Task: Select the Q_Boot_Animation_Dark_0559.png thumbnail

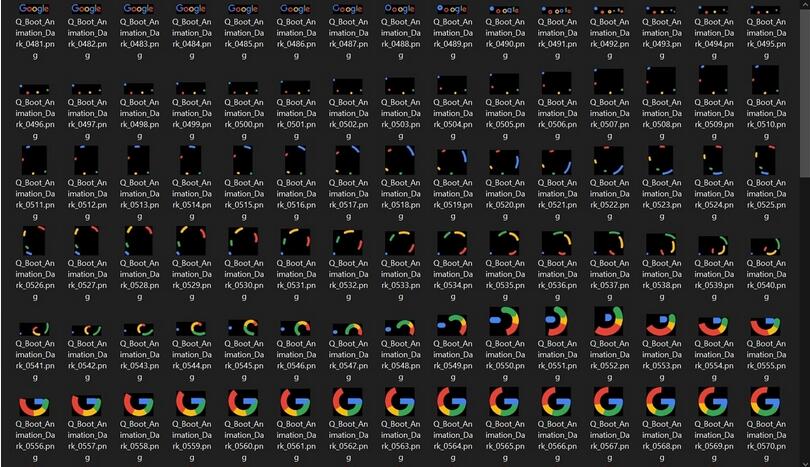Action: tap(192, 403)
